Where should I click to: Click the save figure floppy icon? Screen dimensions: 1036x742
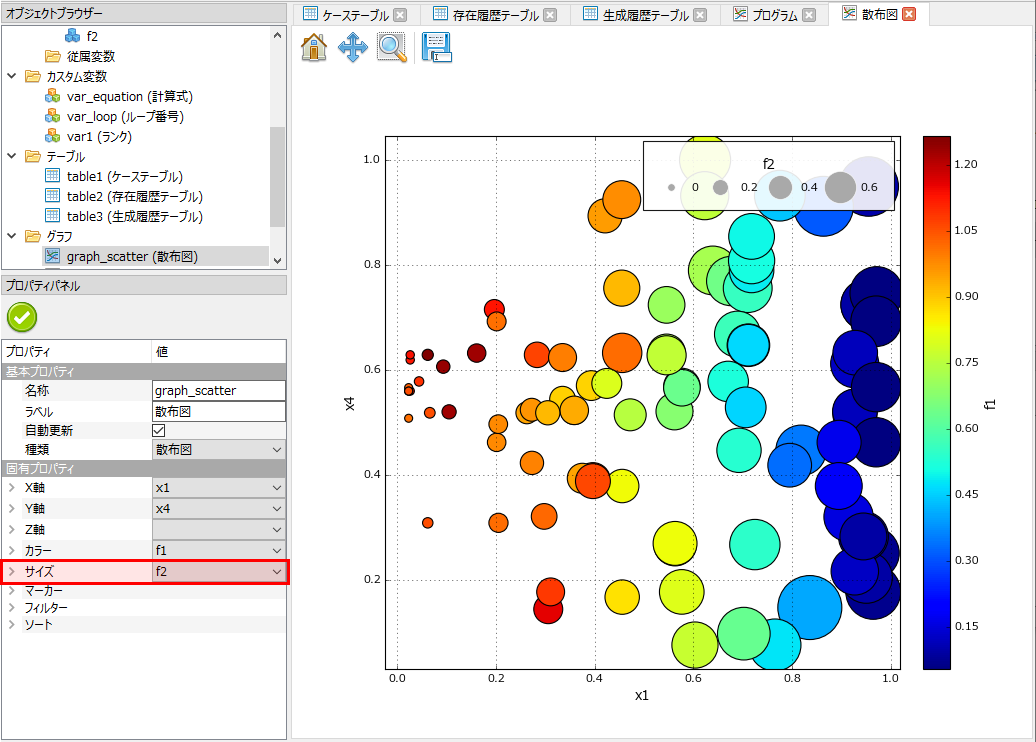[x=436, y=48]
